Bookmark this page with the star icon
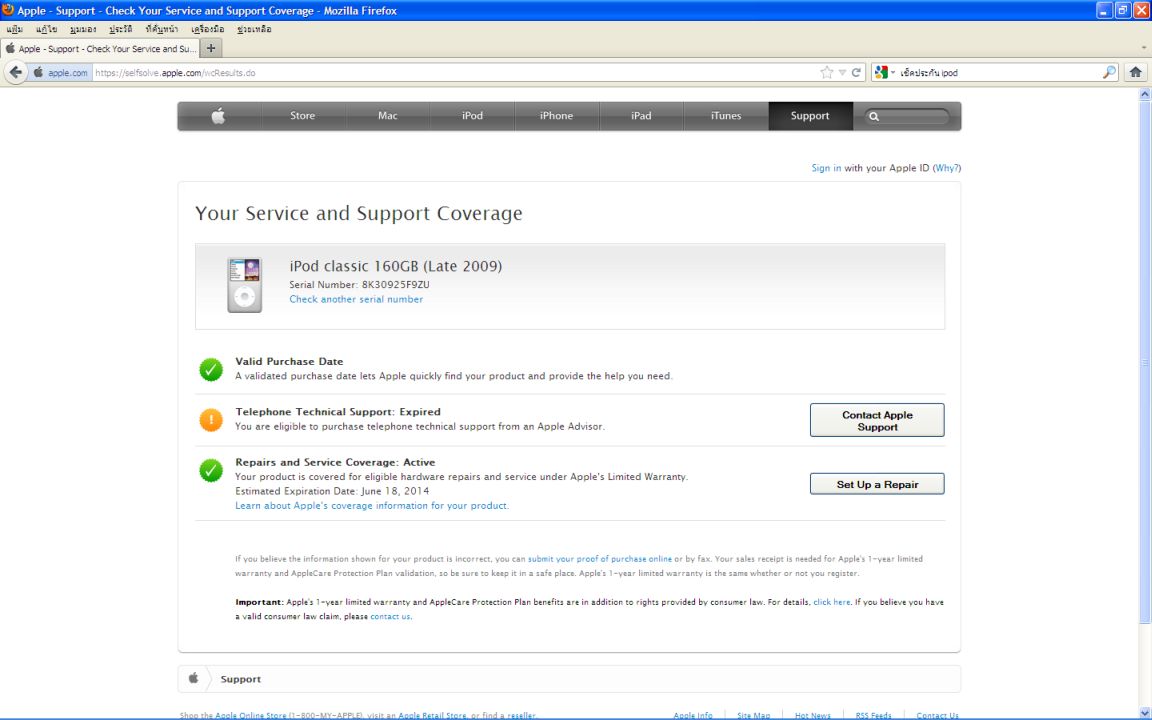Image resolution: width=1152 pixels, height=720 pixels. 827,72
